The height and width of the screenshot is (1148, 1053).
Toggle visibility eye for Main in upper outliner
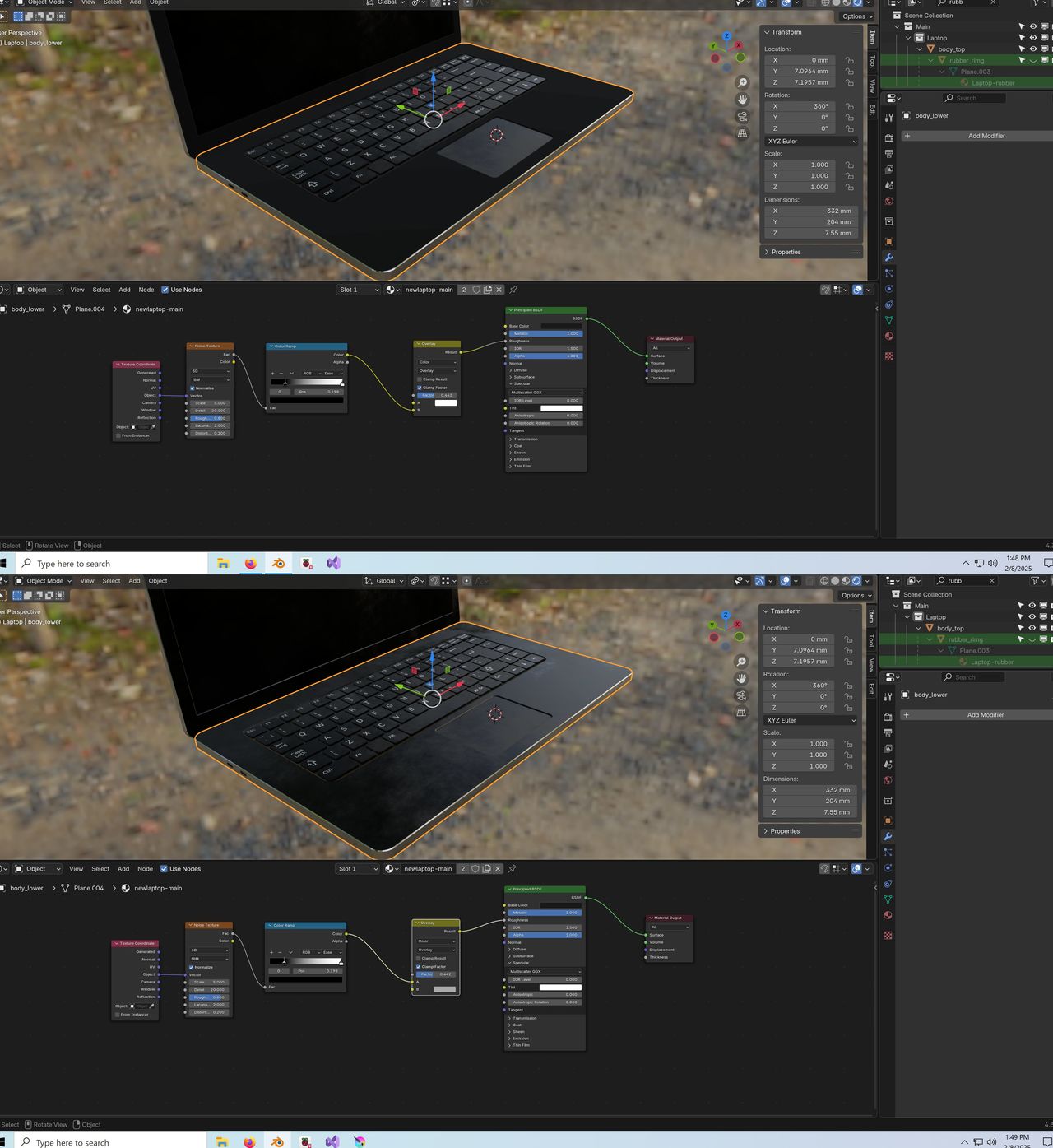click(1033, 26)
